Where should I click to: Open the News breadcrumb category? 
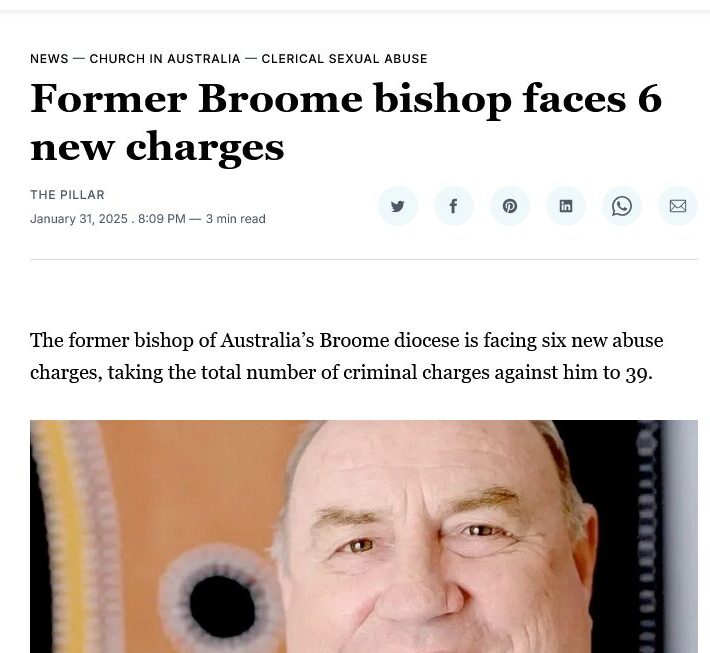49,59
